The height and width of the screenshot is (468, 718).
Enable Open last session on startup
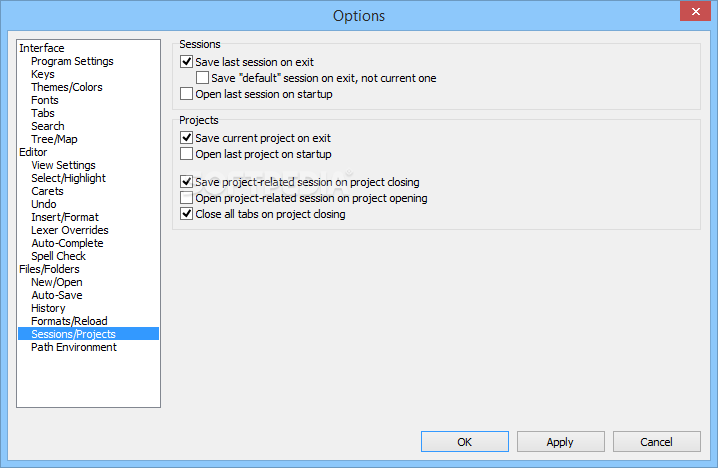pos(186,94)
